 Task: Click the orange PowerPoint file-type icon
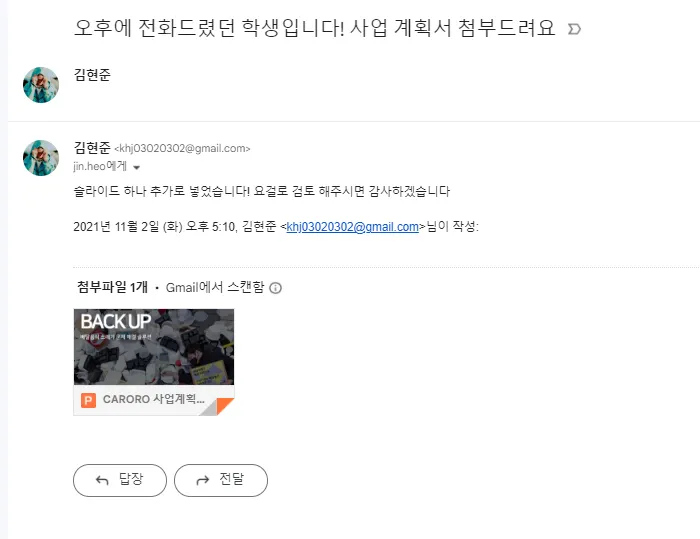point(88,400)
